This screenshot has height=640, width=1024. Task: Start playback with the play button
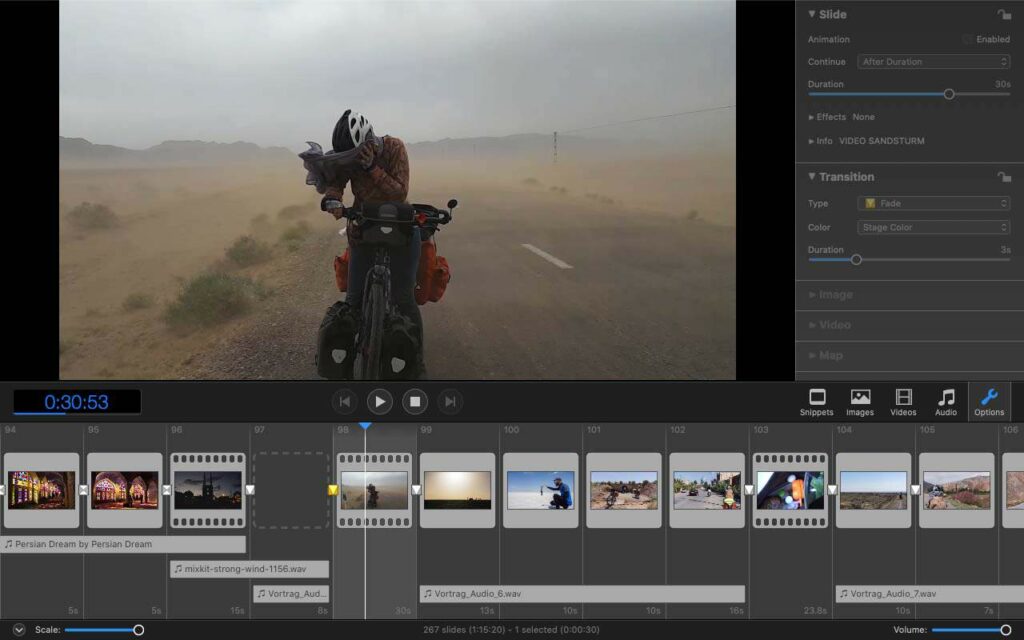(x=379, y=402)
